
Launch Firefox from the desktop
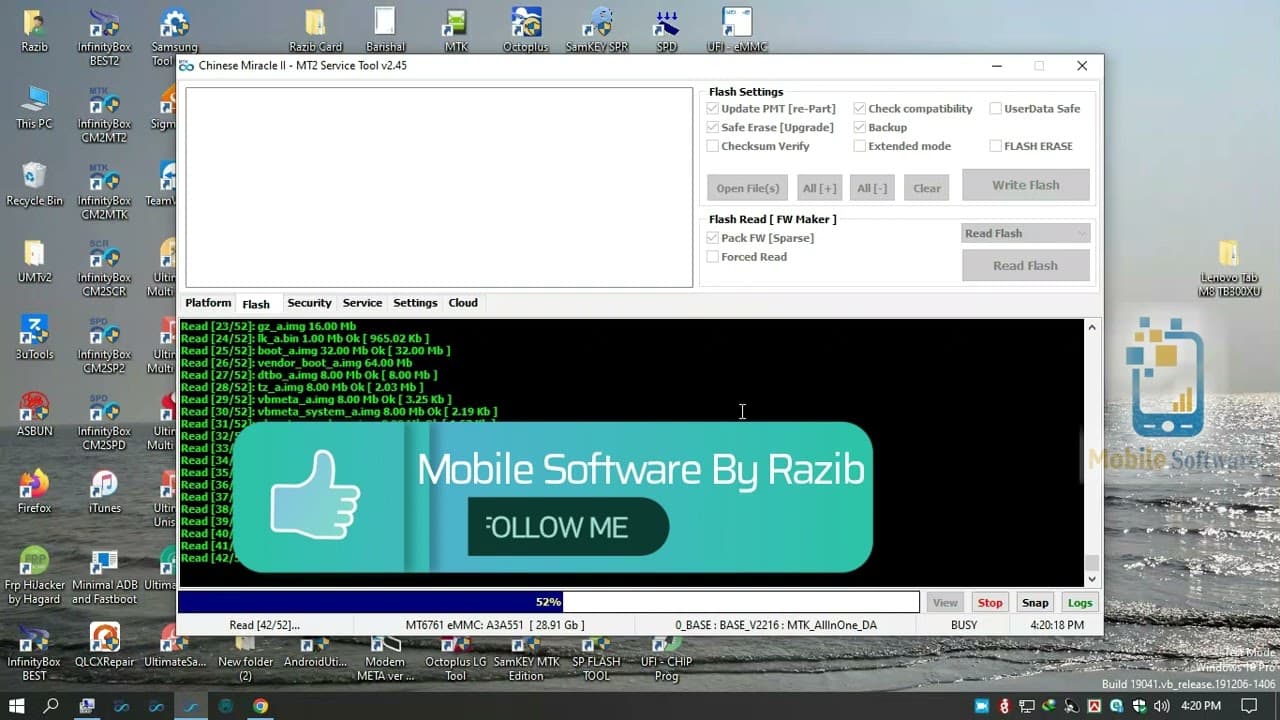click(x=34, y=492)
